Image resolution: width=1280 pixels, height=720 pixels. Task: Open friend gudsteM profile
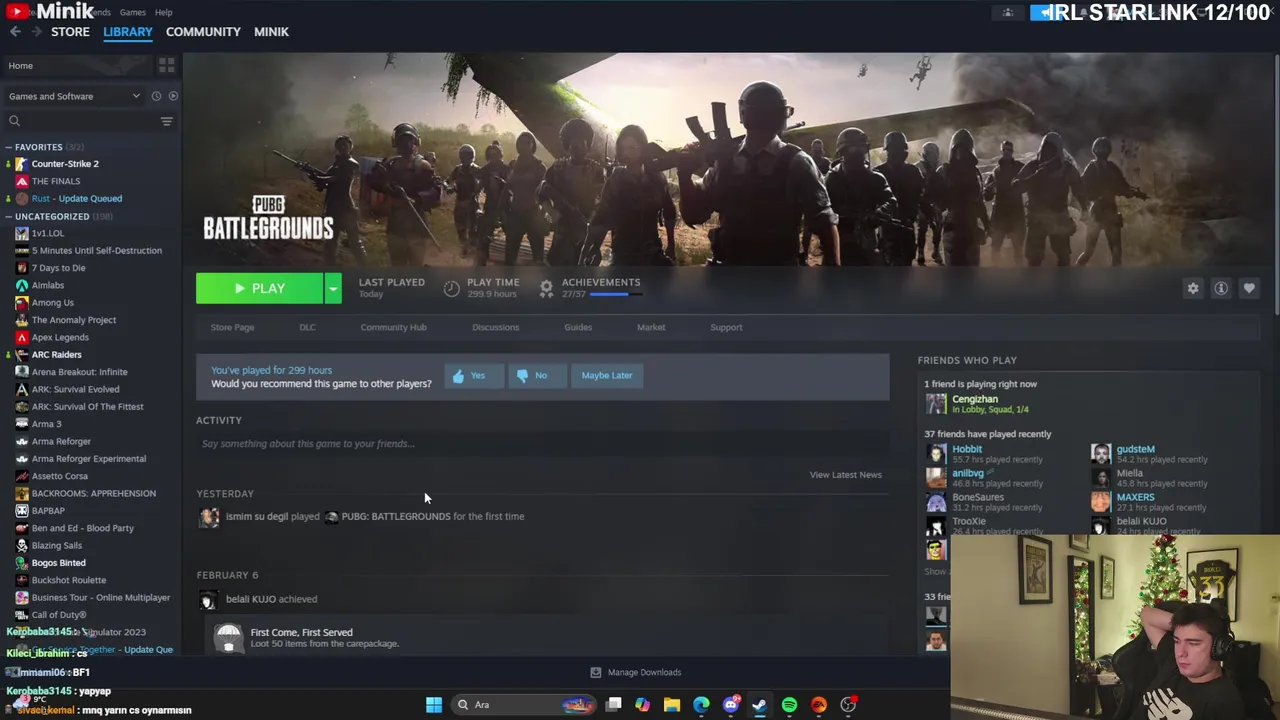(1135, 449)
